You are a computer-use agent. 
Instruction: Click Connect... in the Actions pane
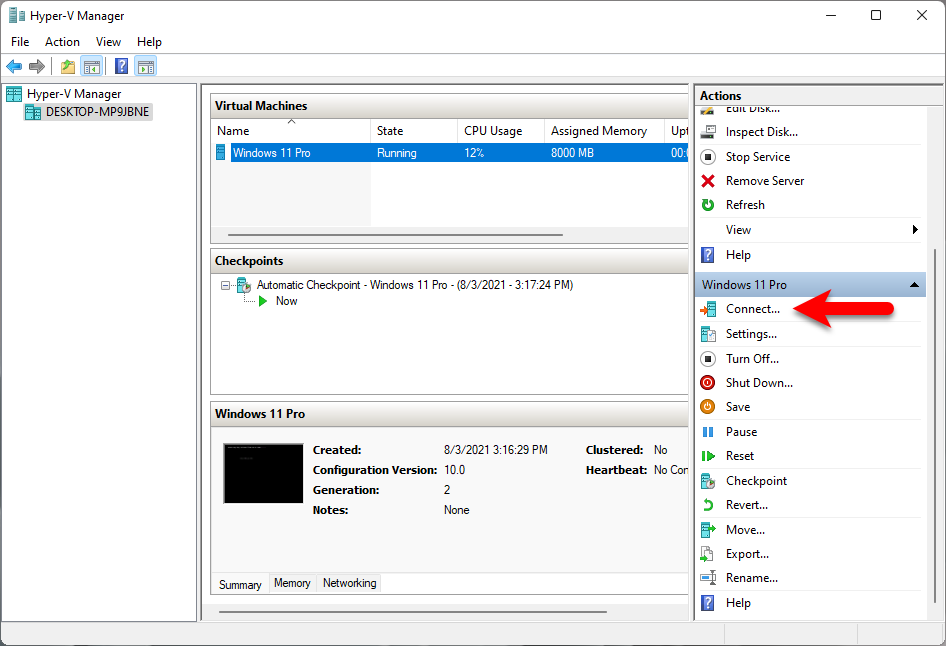pyautogui.click(x=752, y=309)
